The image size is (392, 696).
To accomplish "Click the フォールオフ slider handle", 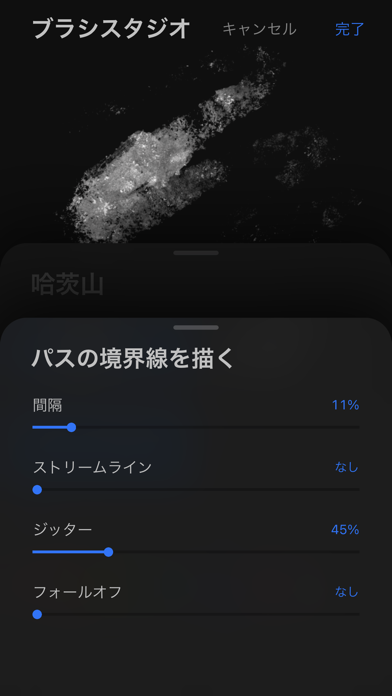I will coord(37,614).
